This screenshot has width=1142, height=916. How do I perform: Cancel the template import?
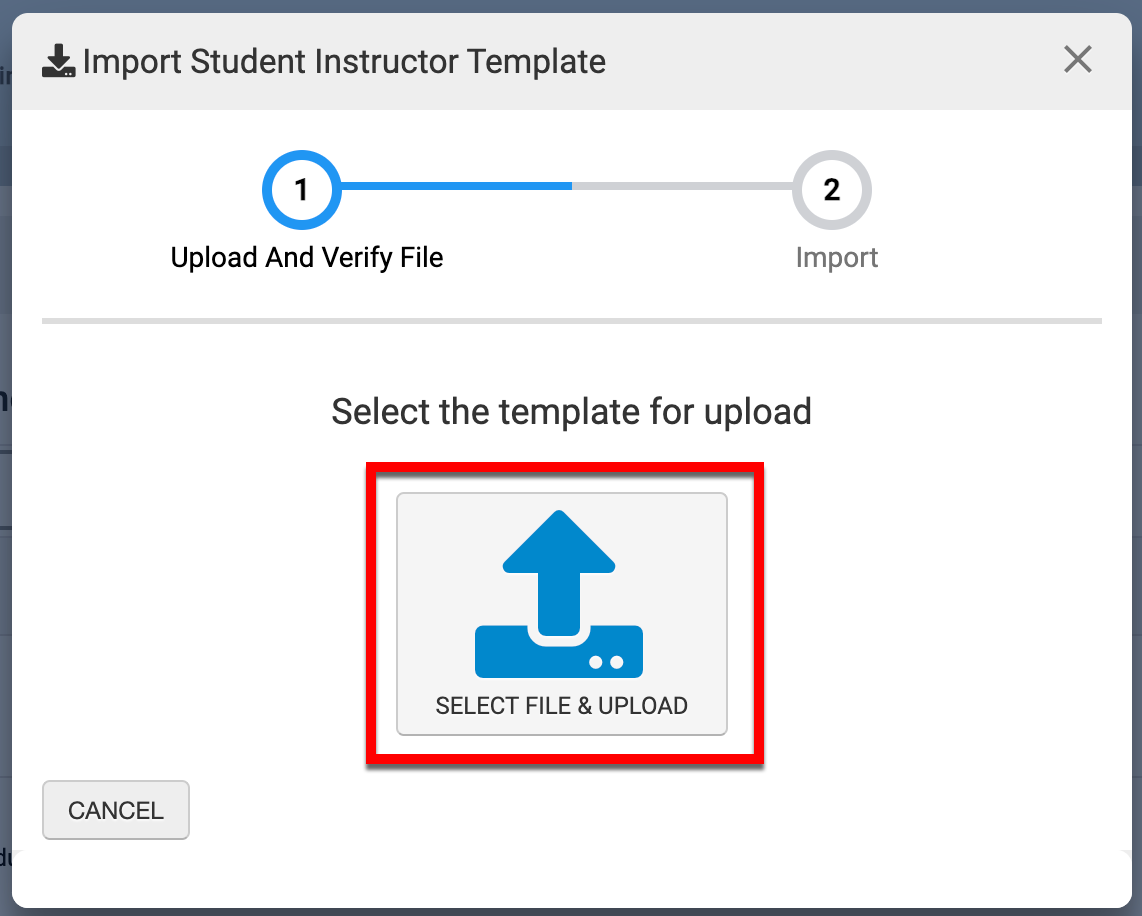coord(116,810)
